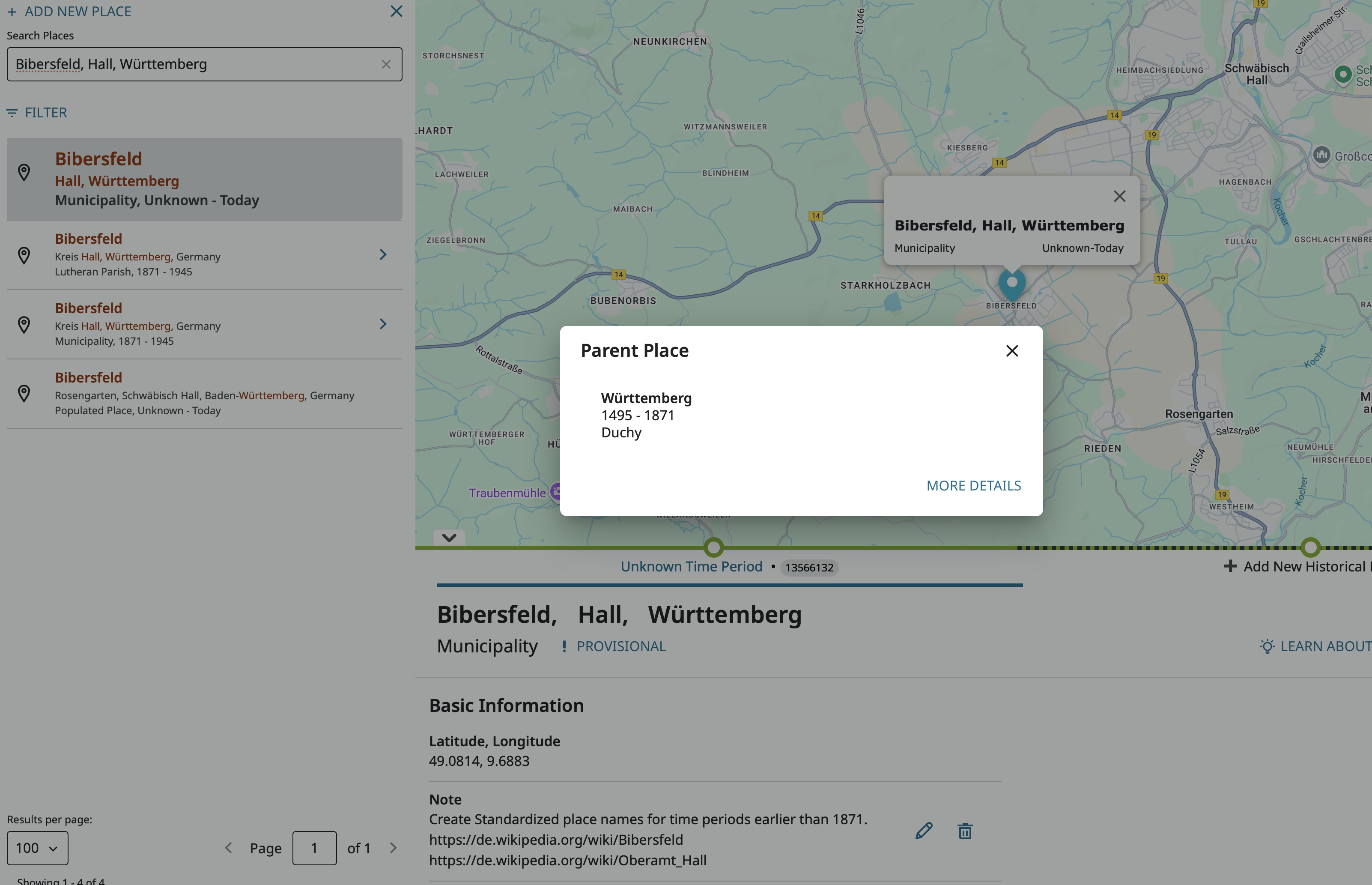1372x885 pixels.
Task: Open results per page dropdown
Action: (x=37, y=848)
